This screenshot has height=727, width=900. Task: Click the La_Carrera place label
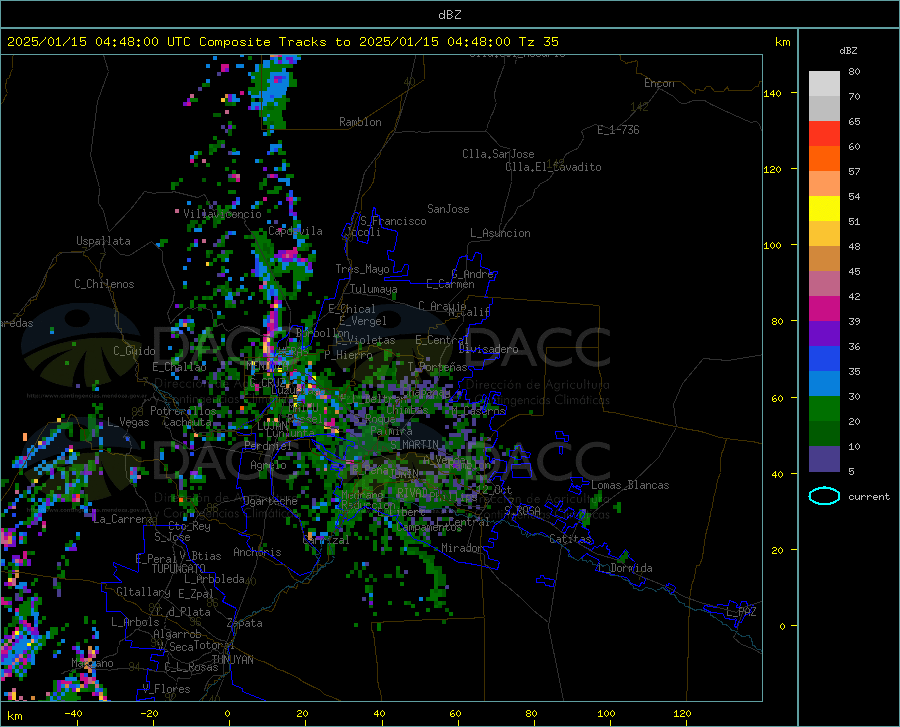click(x=123, y=519)
